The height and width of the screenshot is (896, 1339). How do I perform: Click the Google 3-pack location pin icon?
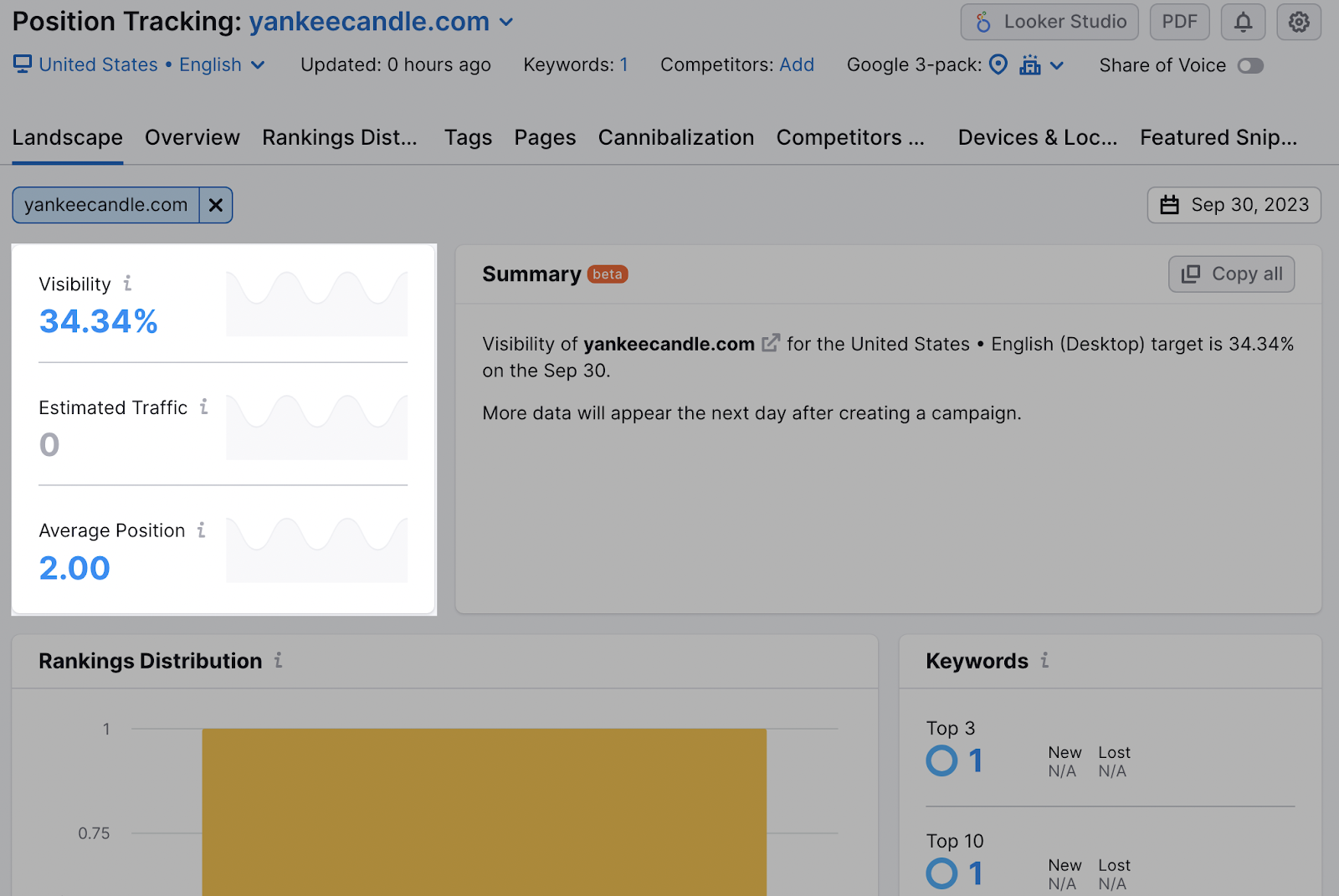click(998, 64)
